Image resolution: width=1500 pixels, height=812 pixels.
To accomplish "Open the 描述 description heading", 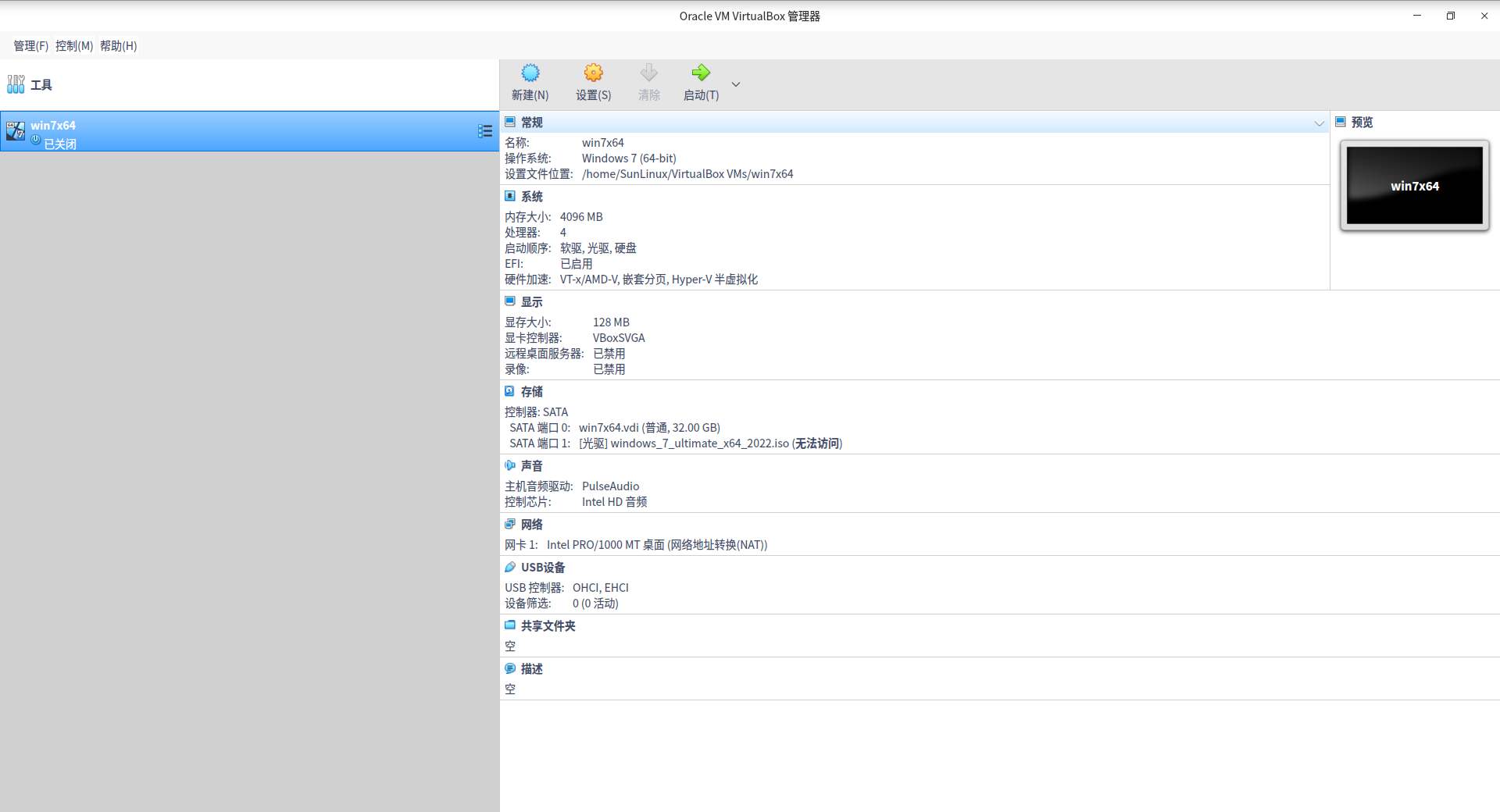I will 532,669.
